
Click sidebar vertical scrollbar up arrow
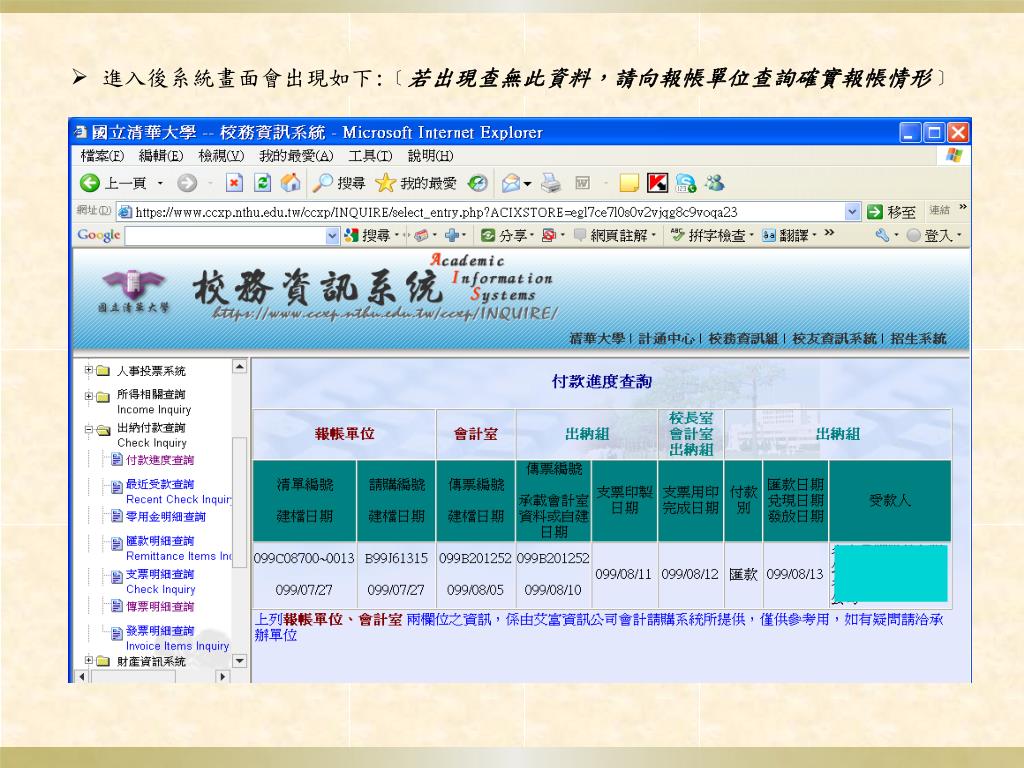pos(240,367)
